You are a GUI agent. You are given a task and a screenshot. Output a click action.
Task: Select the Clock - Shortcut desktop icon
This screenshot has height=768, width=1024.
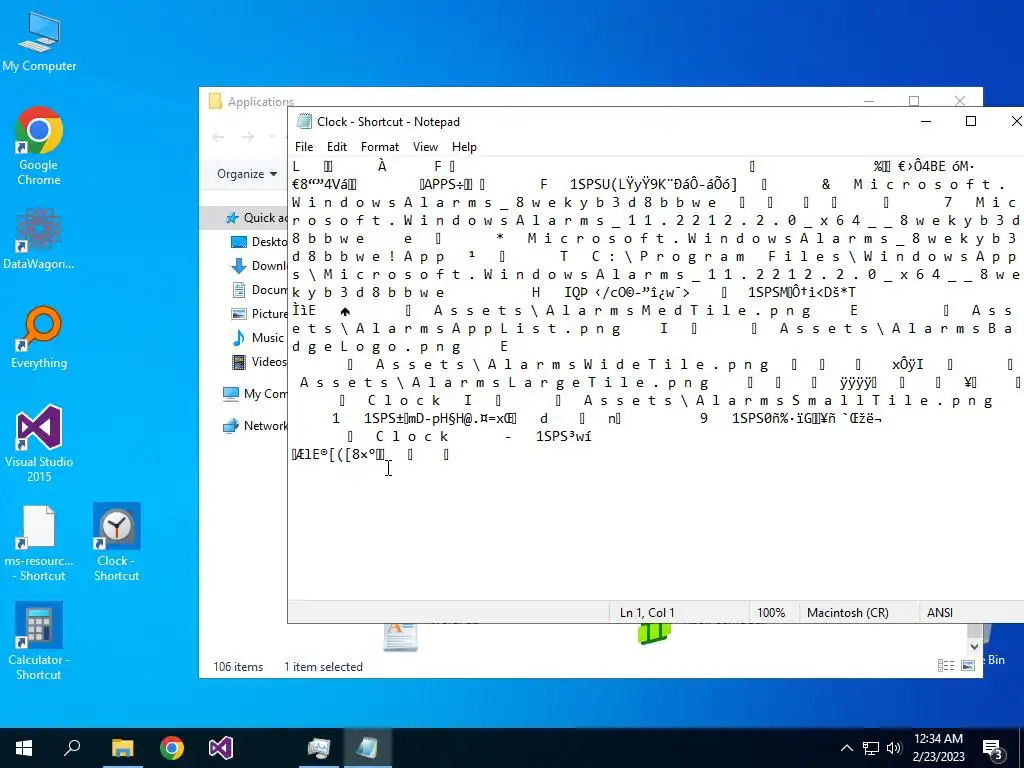click(116, 543)
